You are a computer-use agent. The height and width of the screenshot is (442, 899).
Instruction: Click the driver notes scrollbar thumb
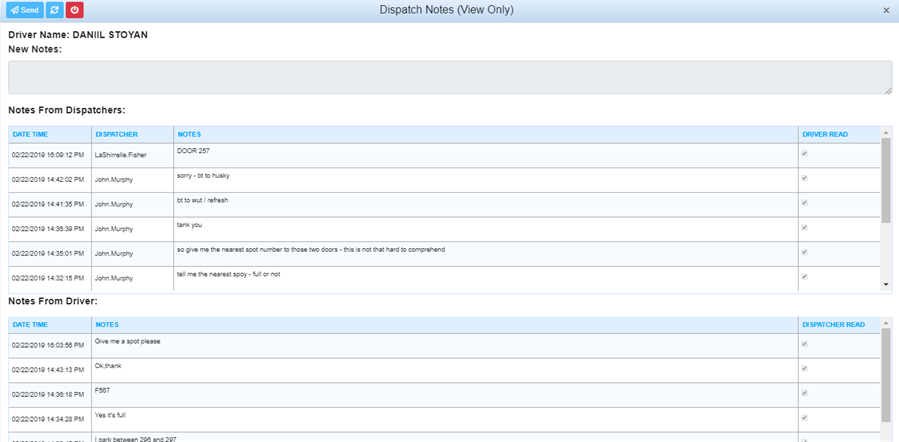[886, 375]
